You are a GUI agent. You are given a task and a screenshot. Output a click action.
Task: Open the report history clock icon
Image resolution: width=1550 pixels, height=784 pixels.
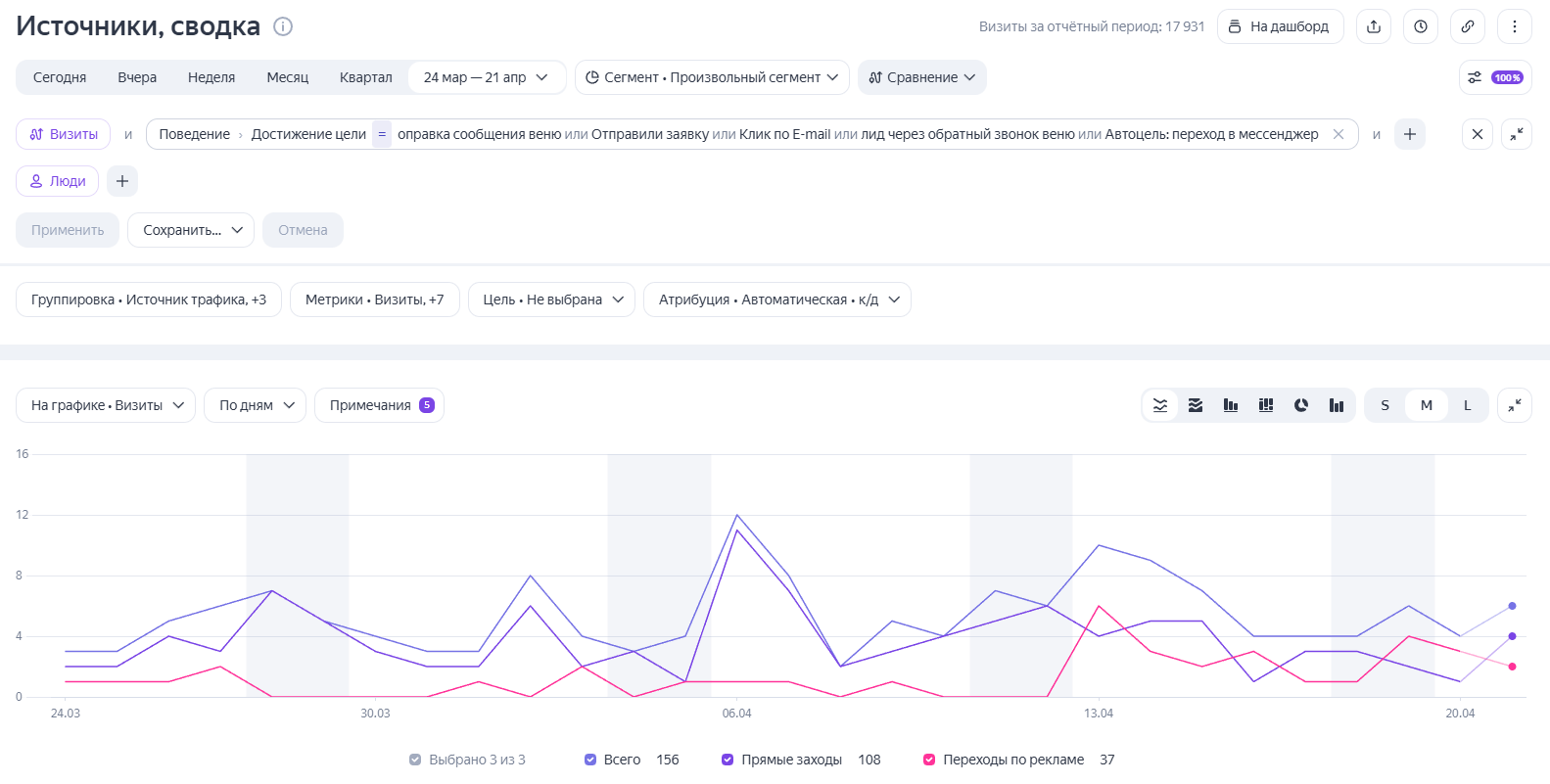(1421, 26)
